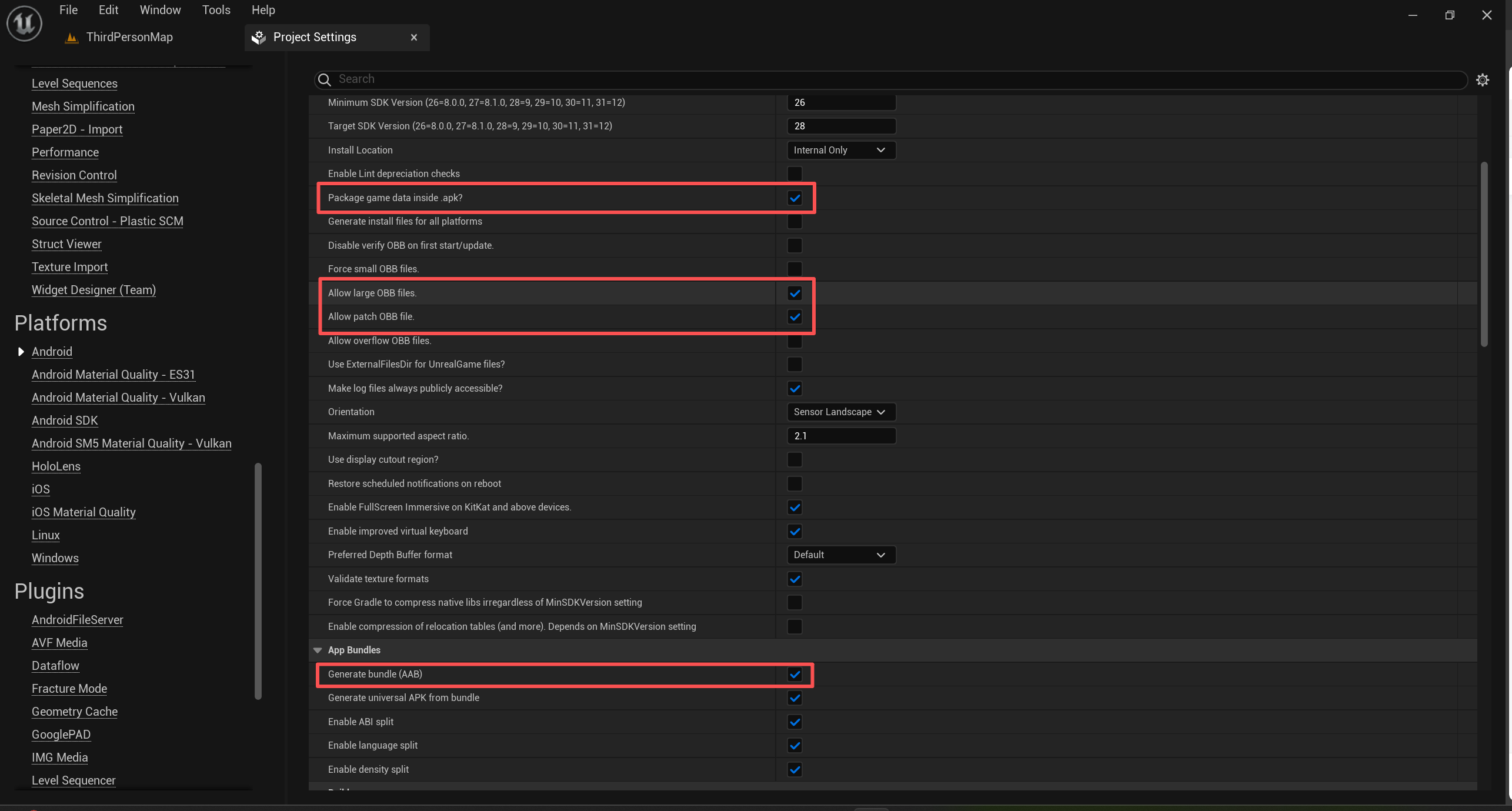Viewport: 1512px width, 811px height.
Task: Open the Window menu
Action: [160, 10]
